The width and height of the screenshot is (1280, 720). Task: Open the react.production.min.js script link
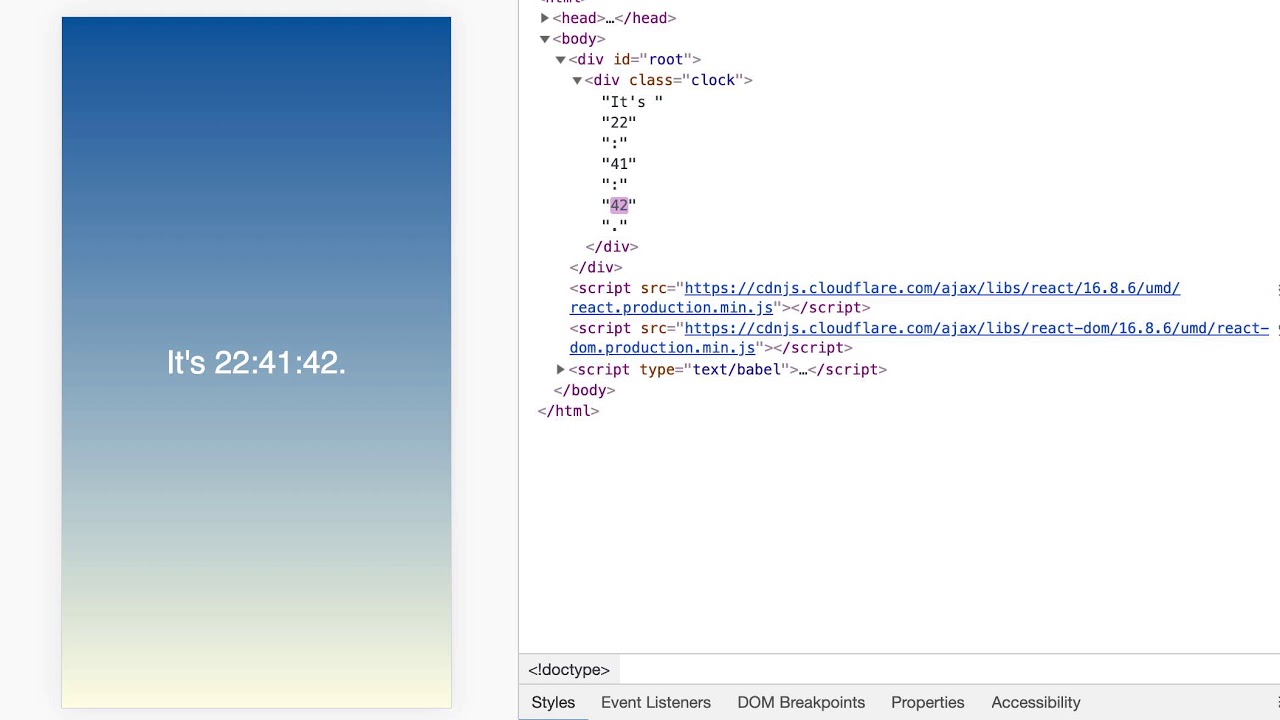(875, 298)
